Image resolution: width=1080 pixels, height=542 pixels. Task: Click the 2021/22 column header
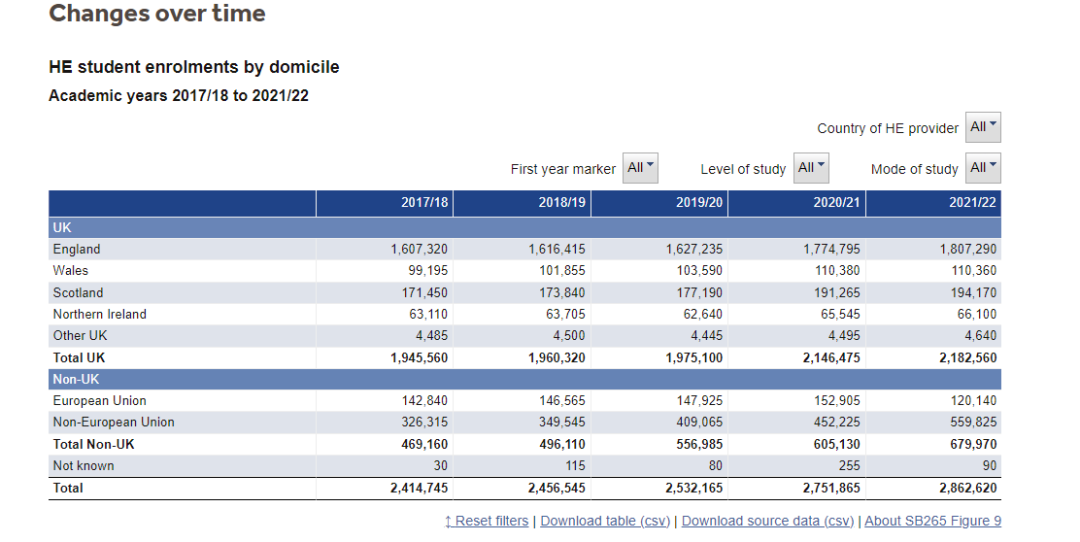(973, 203)
